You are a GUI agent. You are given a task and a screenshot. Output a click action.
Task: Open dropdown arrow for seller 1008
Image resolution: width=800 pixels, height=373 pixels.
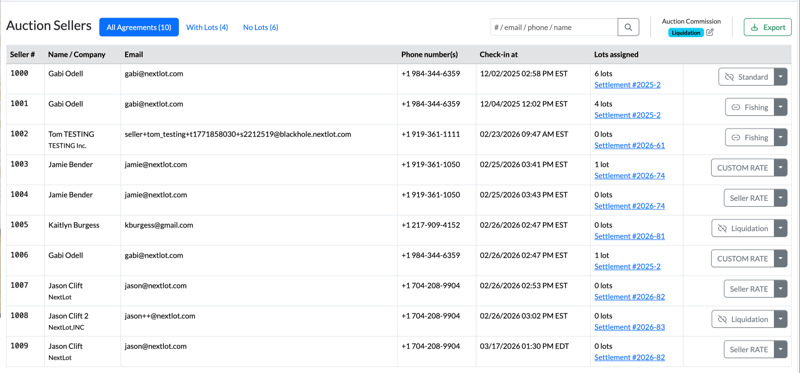click(x=781, y=319)
